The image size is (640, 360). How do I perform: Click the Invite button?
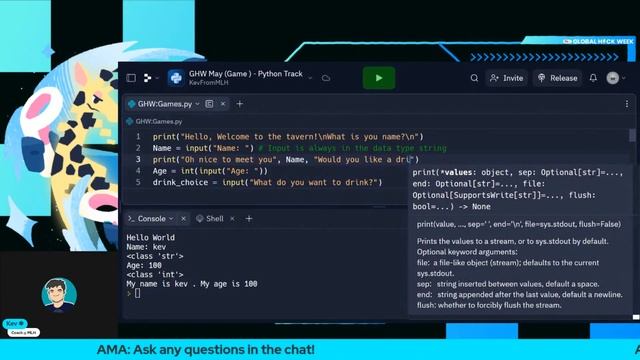507,78
